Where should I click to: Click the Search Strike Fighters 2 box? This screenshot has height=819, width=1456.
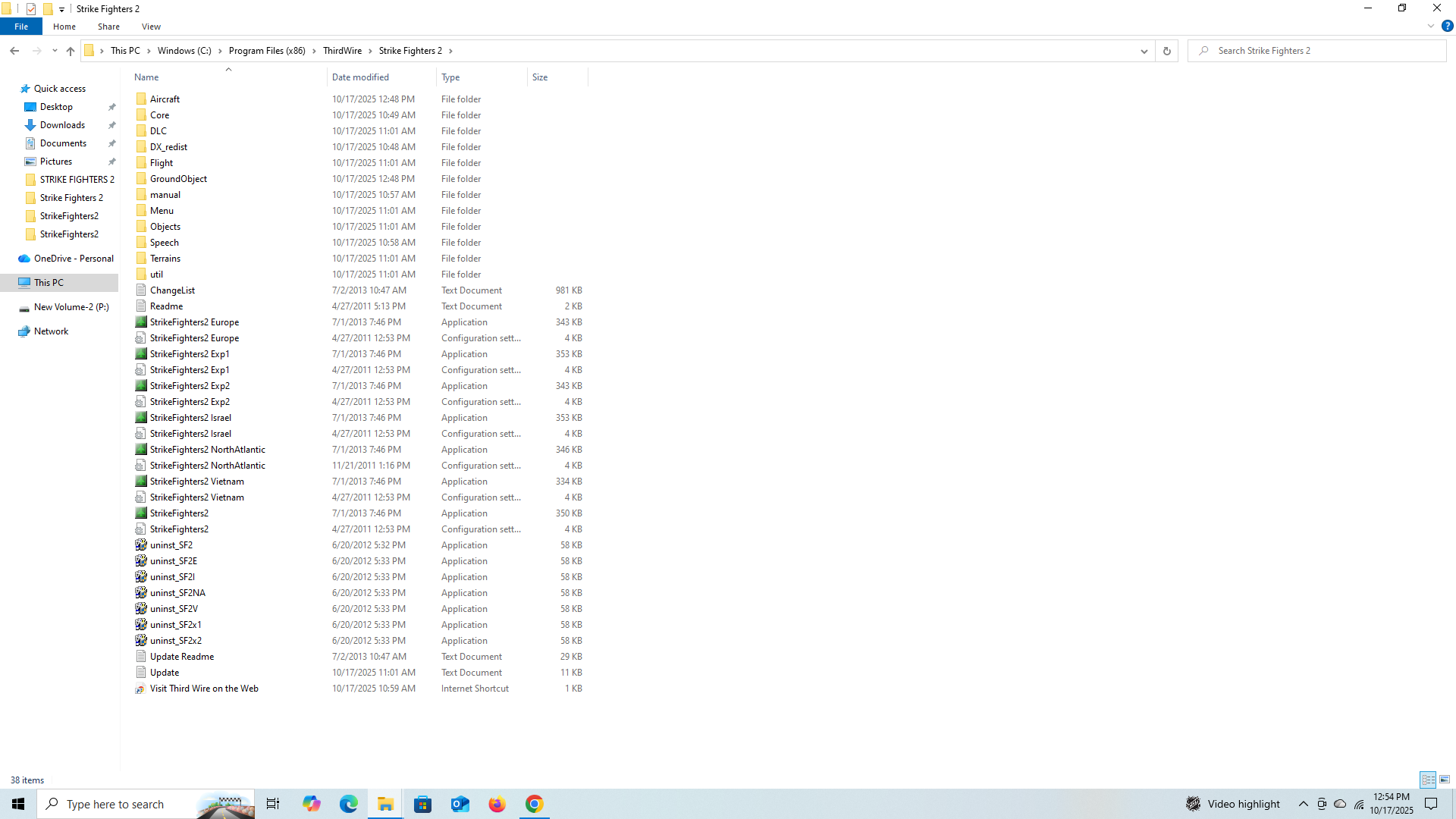[x=1319, y=51]
